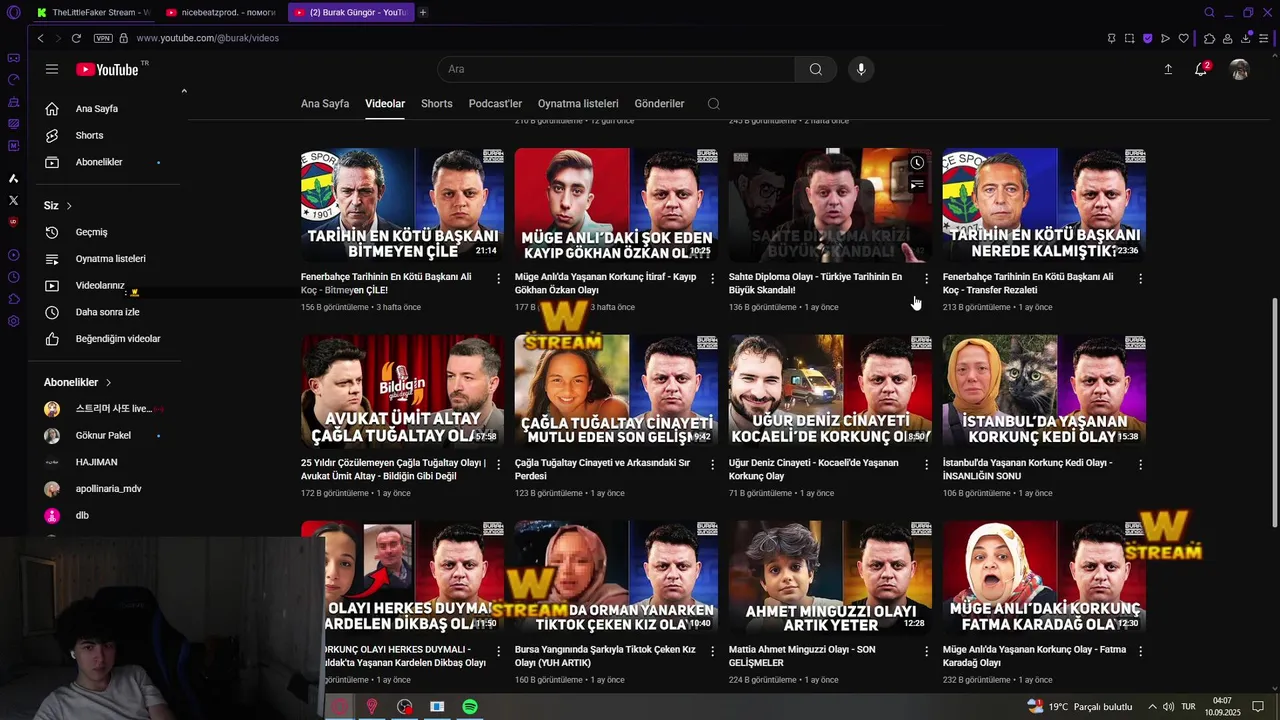
Task: Open the YouTube hamburger guide menu
Action: 52,69
